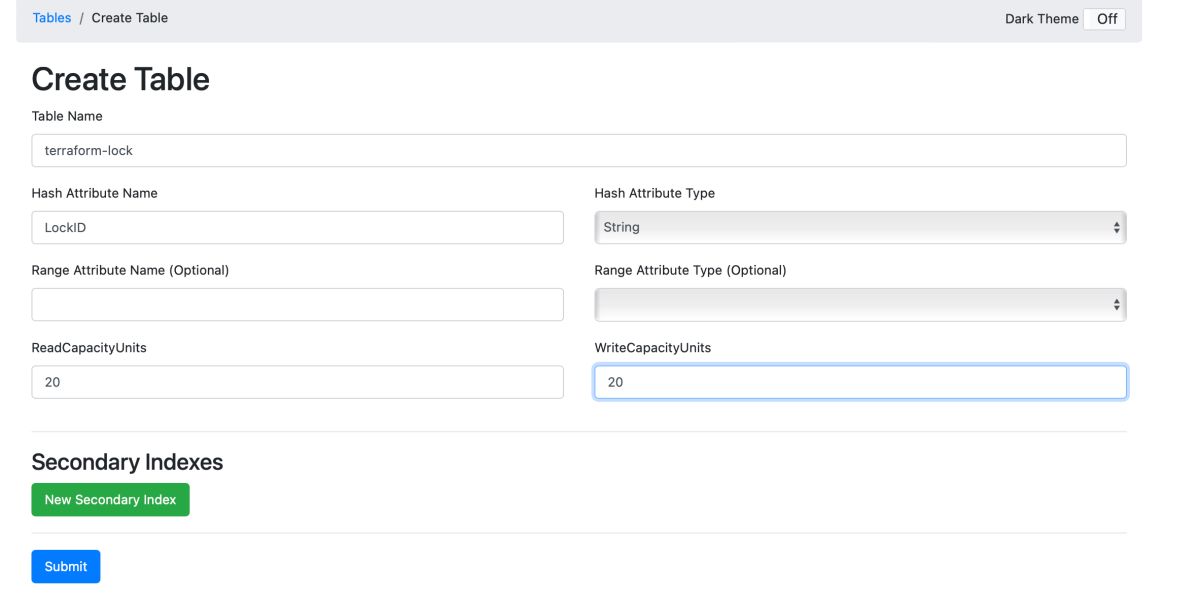Go back via the Tables breadcrumb link
Image resolution: width=1200 pixels, height=598 pixels.
tap(52, 18)
